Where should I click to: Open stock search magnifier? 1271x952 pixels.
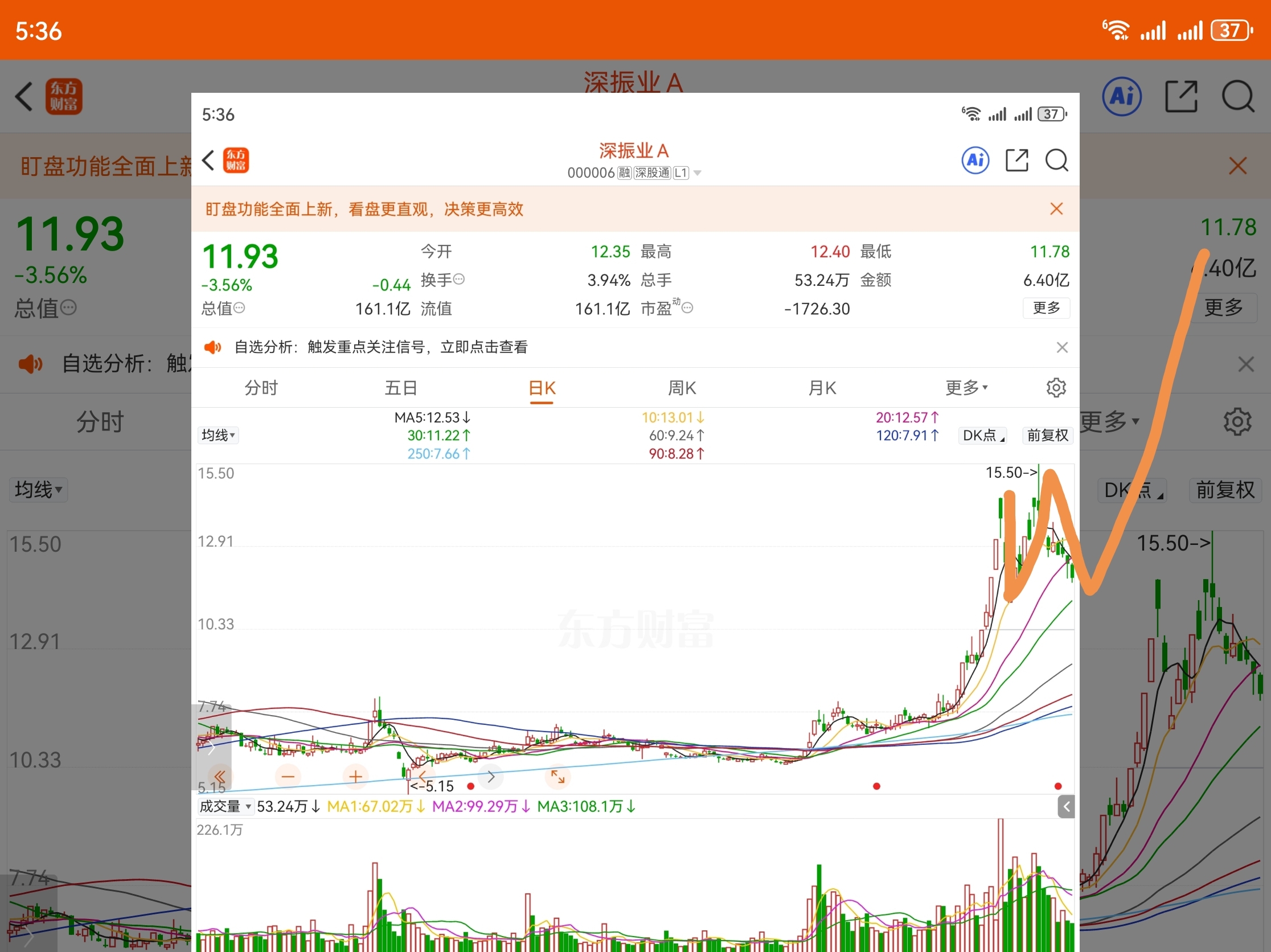pos(1056,161)
